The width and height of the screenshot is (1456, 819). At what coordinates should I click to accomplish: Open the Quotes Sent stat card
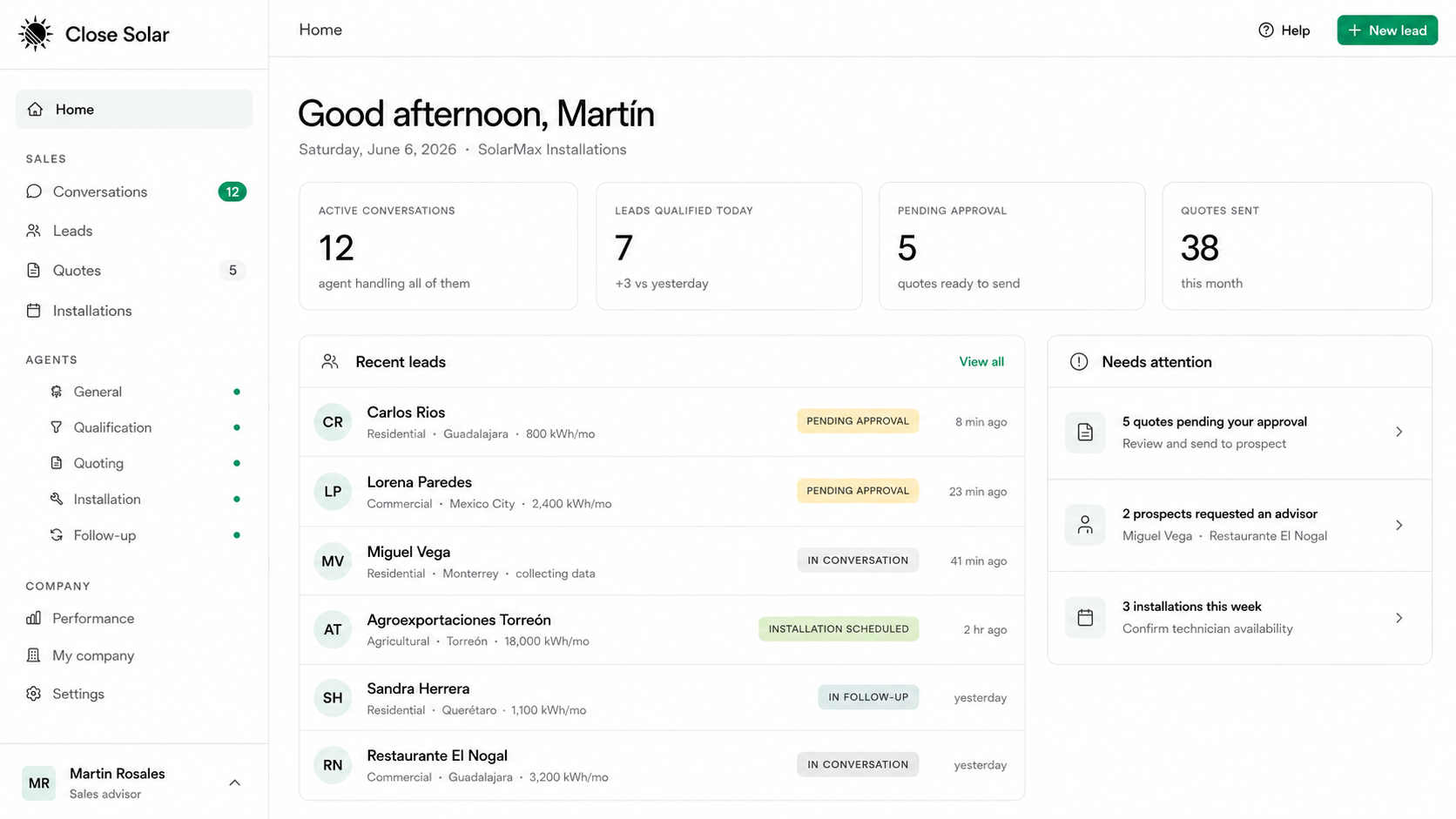pyautogui.click(x=1297, y=246)
